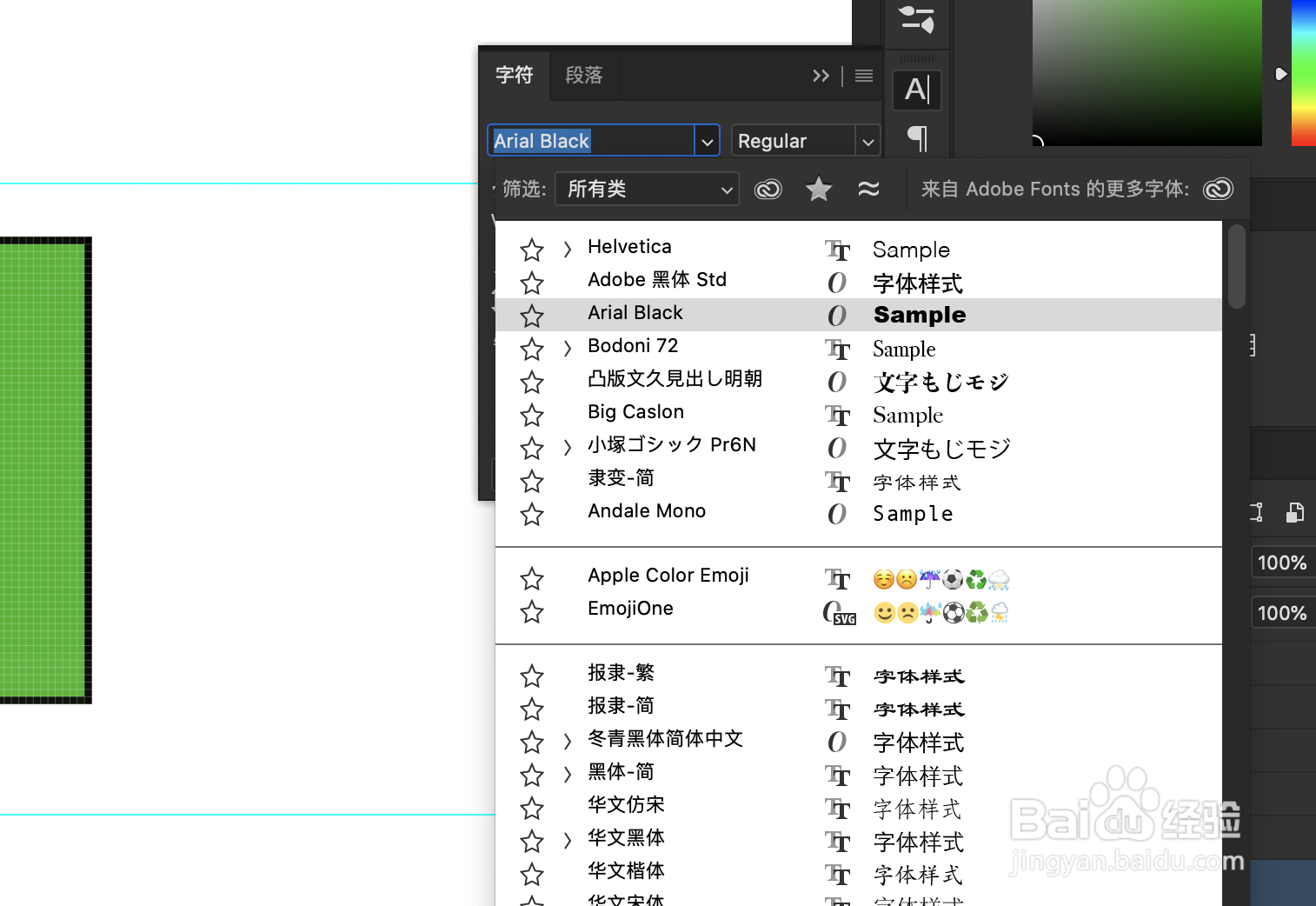Click the new layer page icon
Screen dimensions: 1316x906
point(1295,512)
